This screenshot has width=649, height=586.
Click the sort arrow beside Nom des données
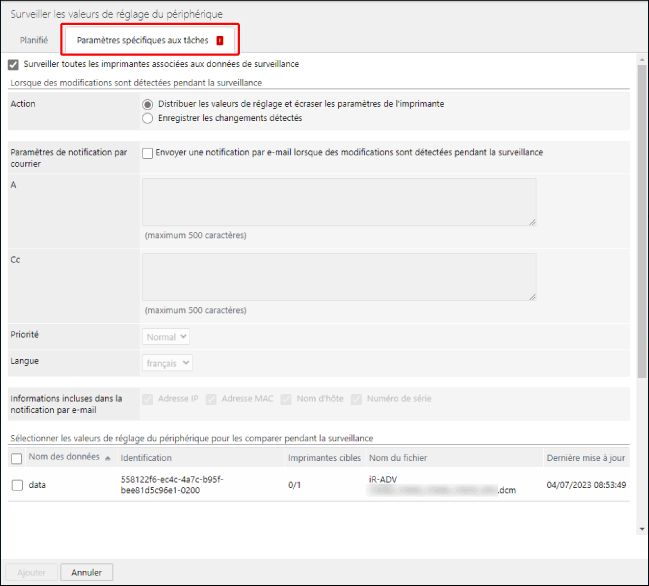(107, 458)
